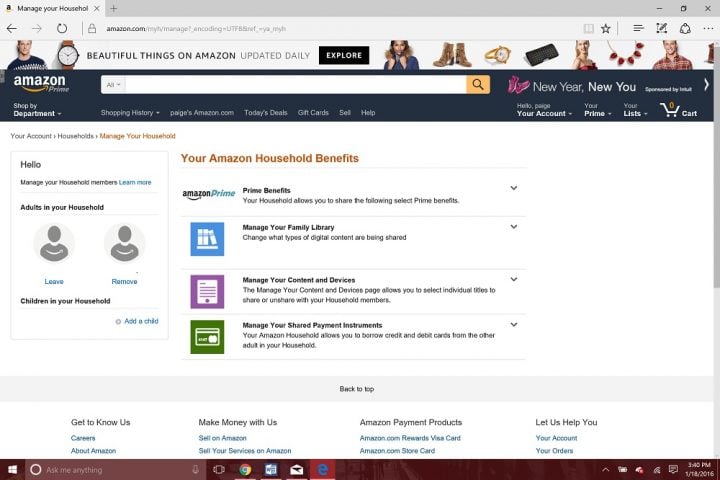The height and width of the screenshot is (480, 720).
Task: Select the Manage your Household browser tab
Action: 51,8
